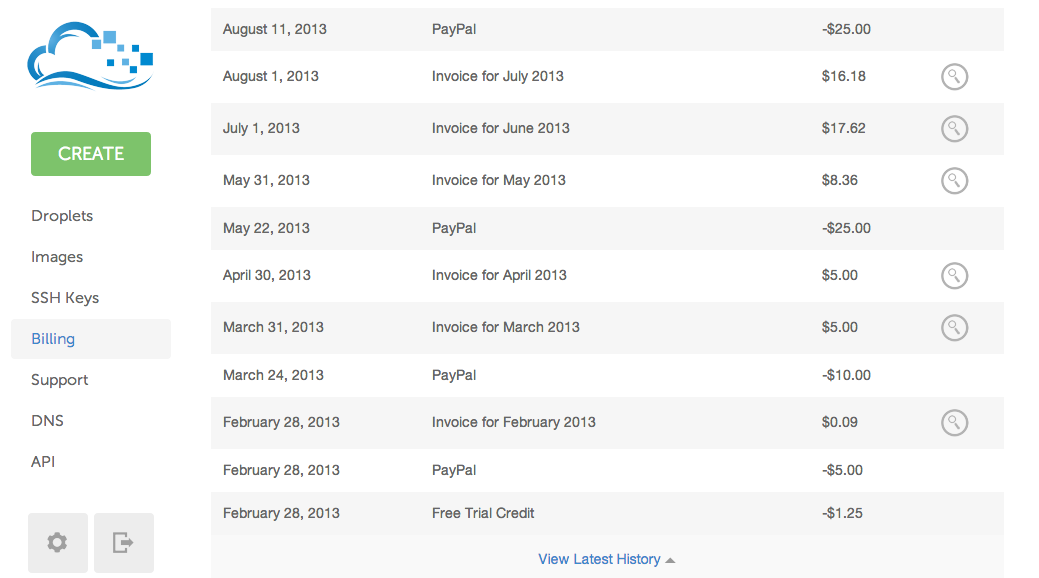Click the DigitalOcean cloud logo
Viewport: 1039px width, 578px height.
tap(90, 57)
